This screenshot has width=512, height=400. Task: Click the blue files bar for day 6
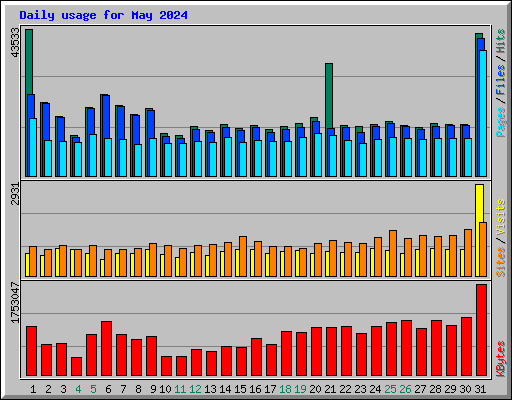pos(106,117)
